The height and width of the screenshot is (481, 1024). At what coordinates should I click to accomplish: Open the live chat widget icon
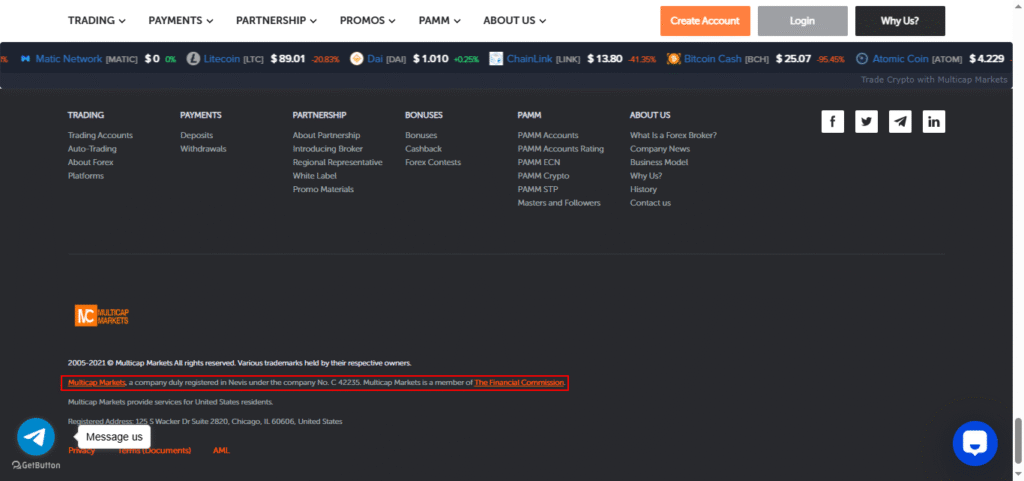click(x=975, y=443)
